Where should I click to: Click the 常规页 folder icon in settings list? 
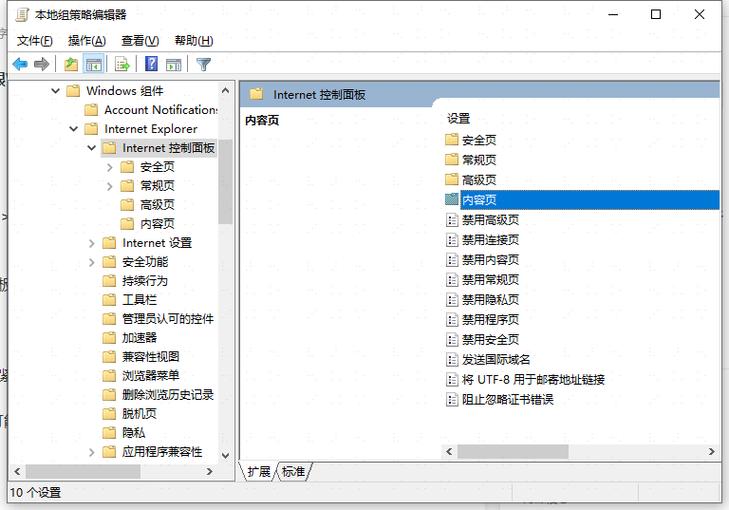[x=451, y=159]
